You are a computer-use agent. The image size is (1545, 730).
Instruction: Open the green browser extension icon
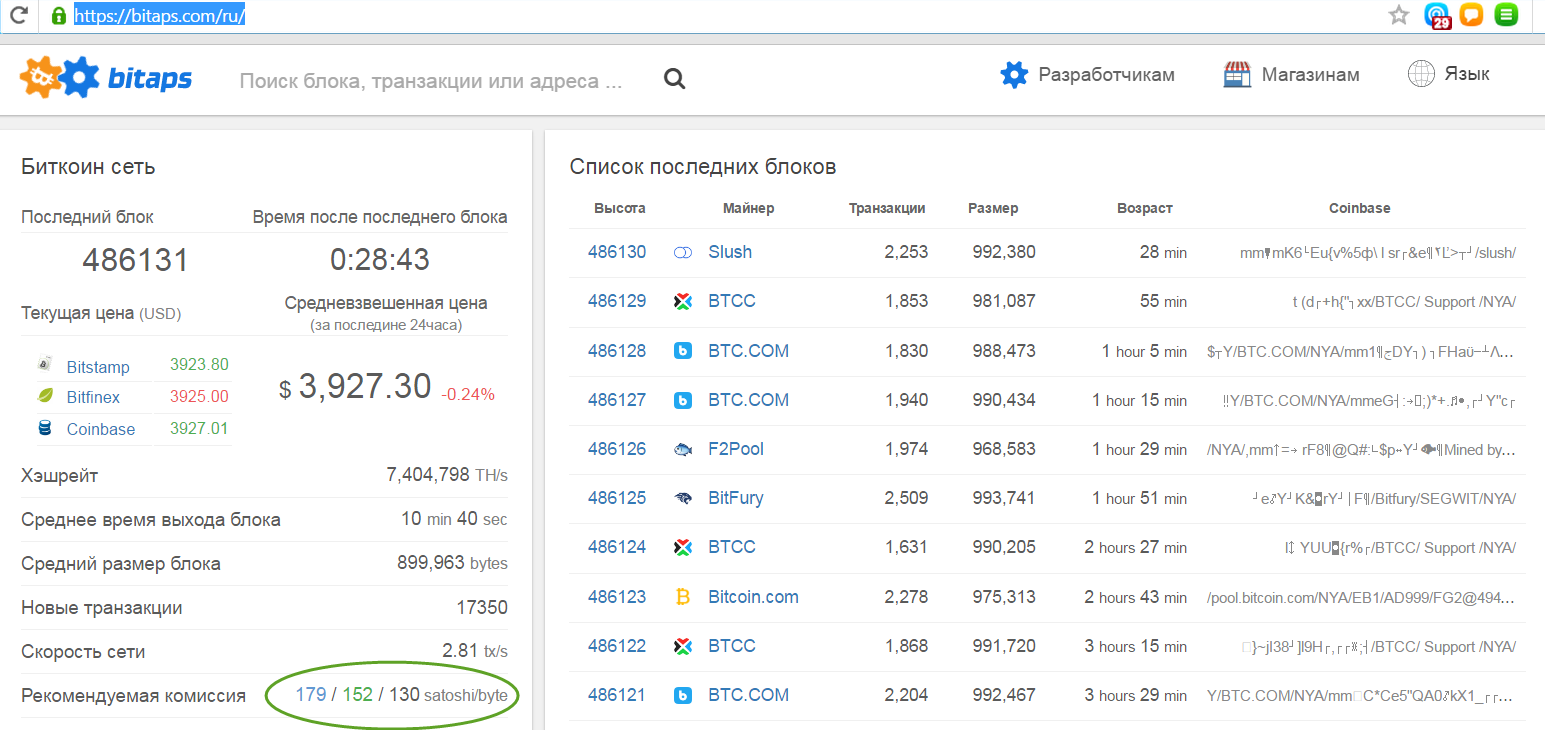coord(1505,15)
